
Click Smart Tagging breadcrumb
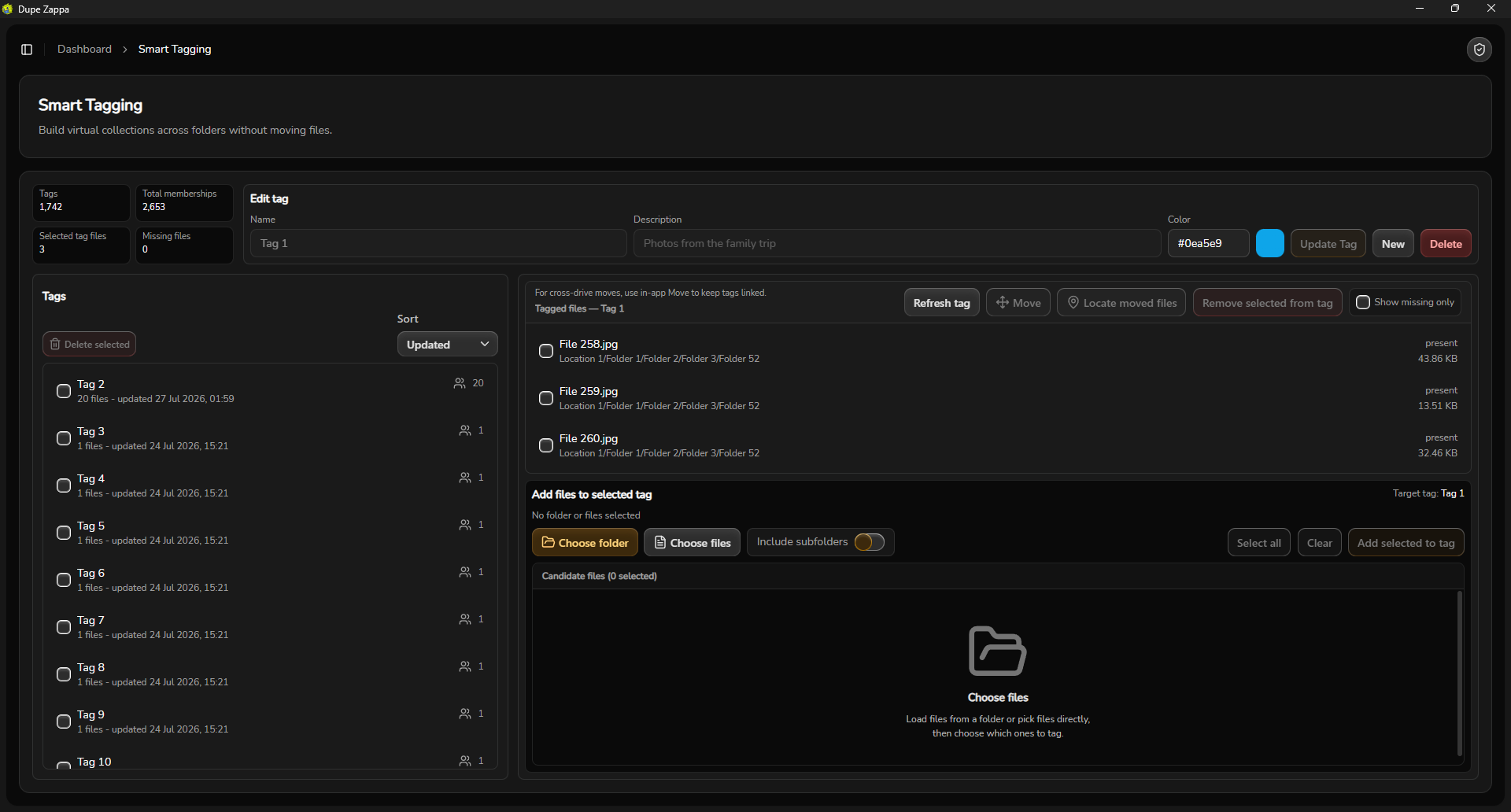(x=175, y=49)
